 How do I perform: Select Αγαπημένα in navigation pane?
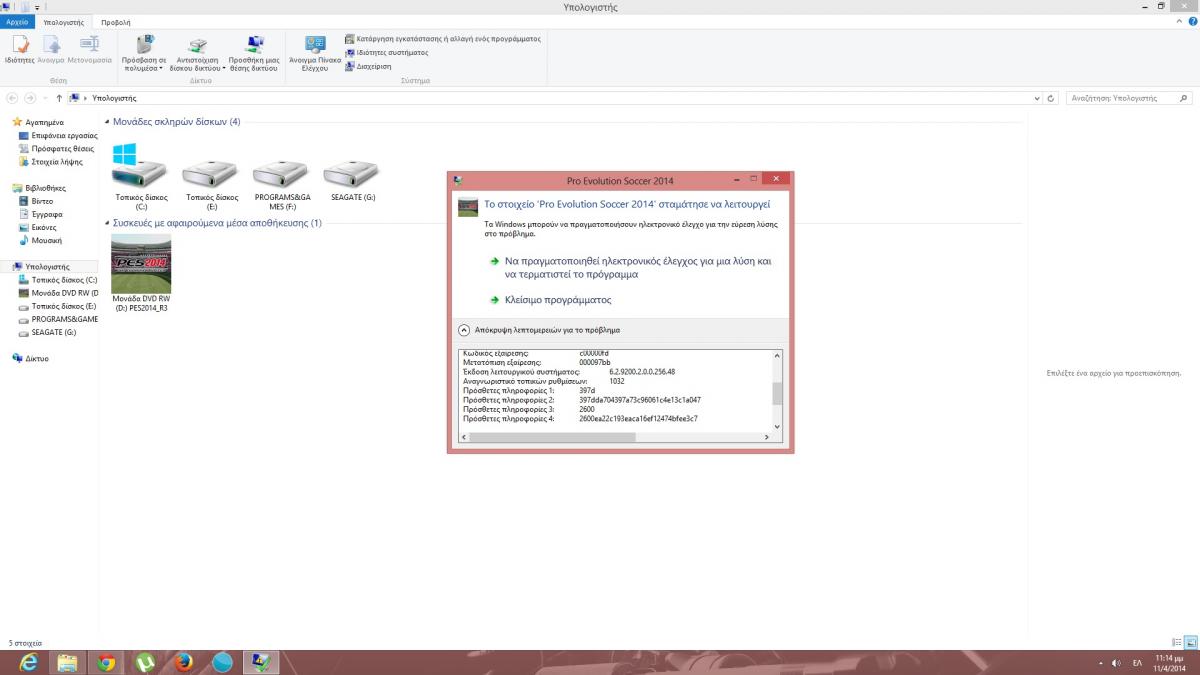pyautogui.click(x=38, y=122)
